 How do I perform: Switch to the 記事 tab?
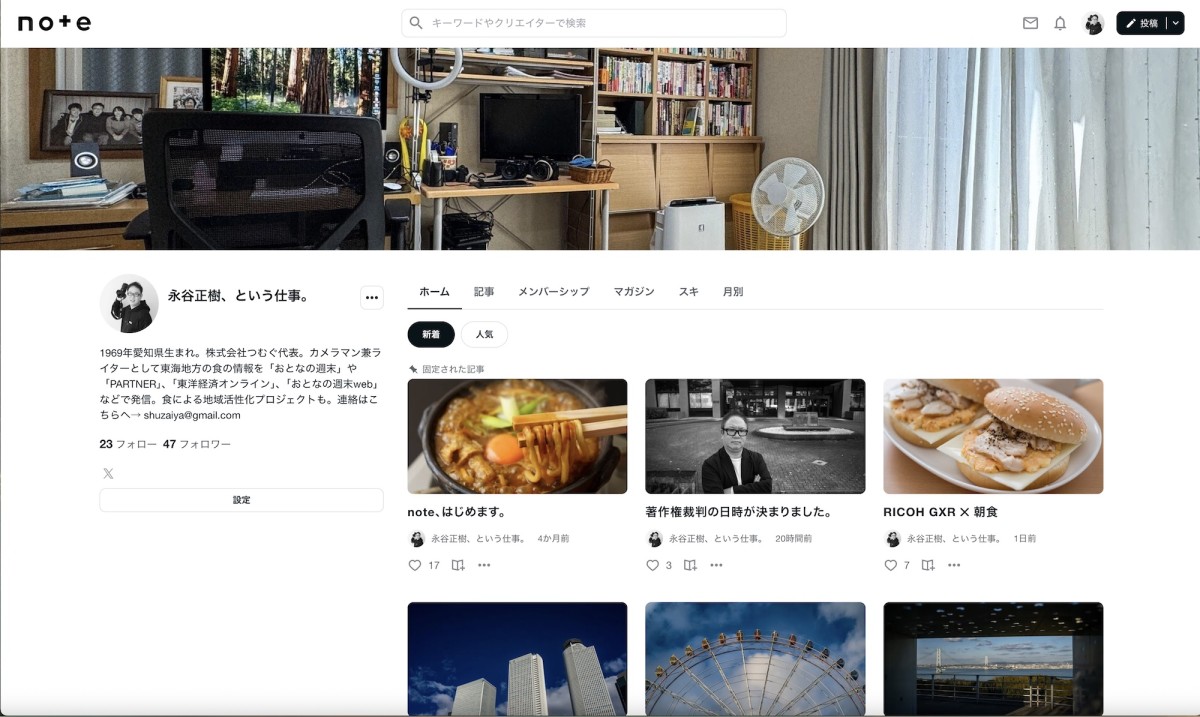pos(483,291)
